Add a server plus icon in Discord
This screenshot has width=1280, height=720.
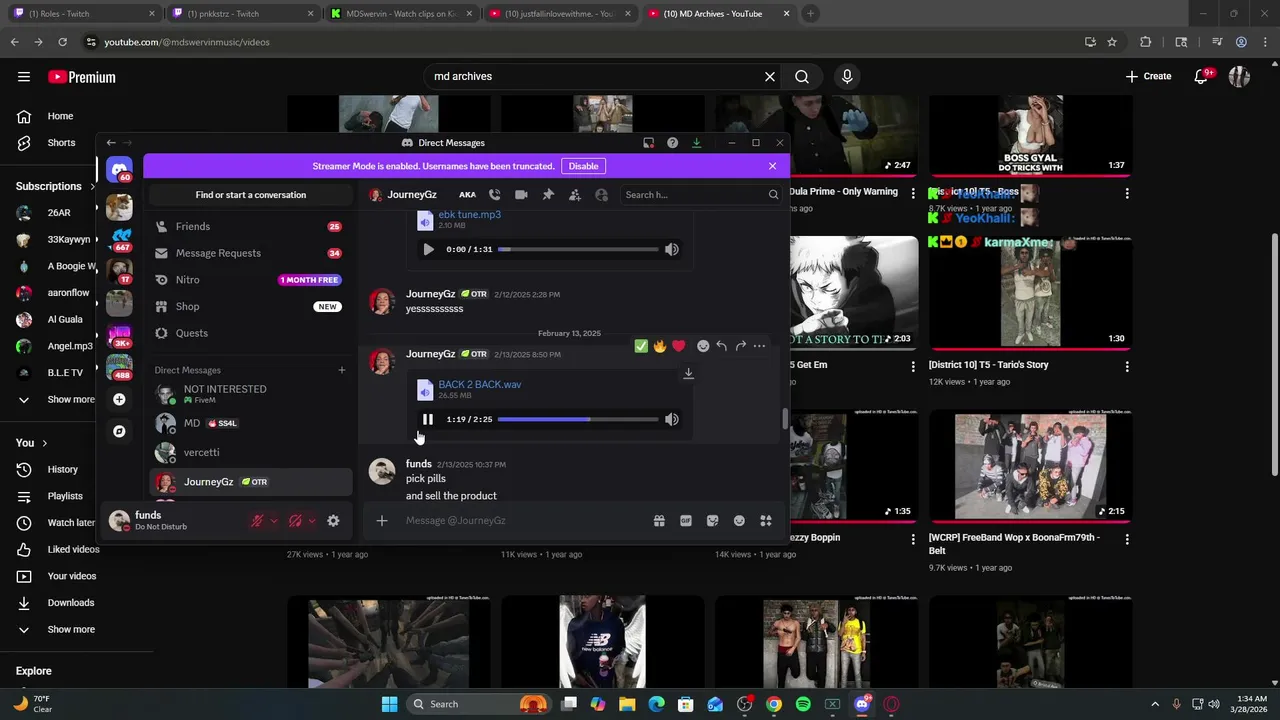tap(119, 399)
